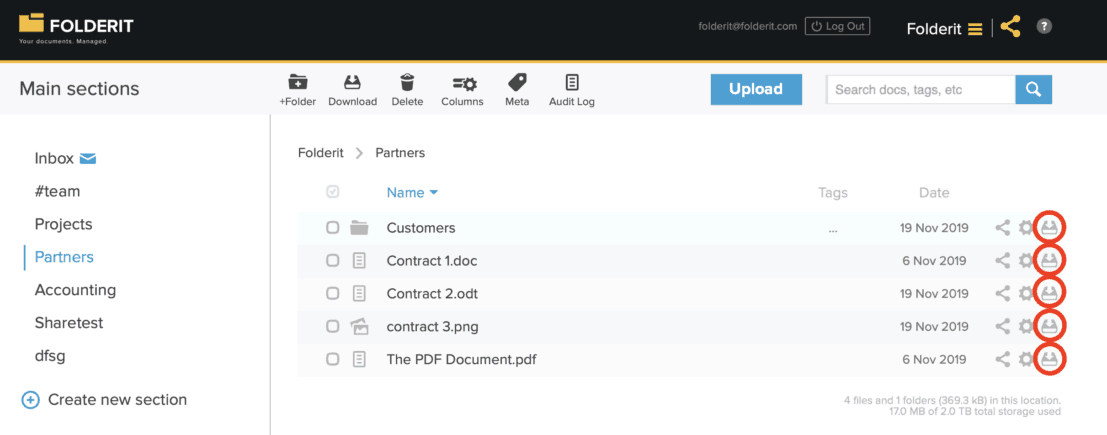
Task: Click Partners breadcrumb
Action: pos(400,153)
